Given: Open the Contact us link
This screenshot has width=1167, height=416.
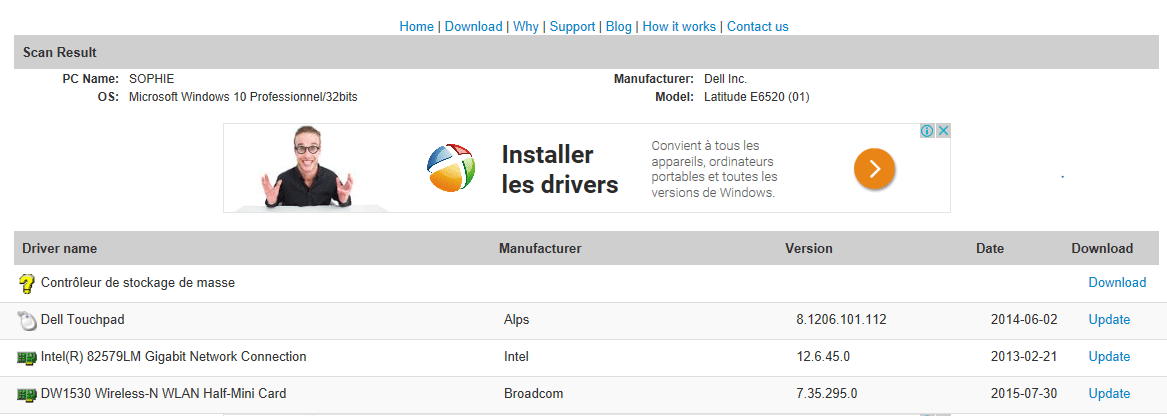Looking at the screenshot, I should 758,27.
